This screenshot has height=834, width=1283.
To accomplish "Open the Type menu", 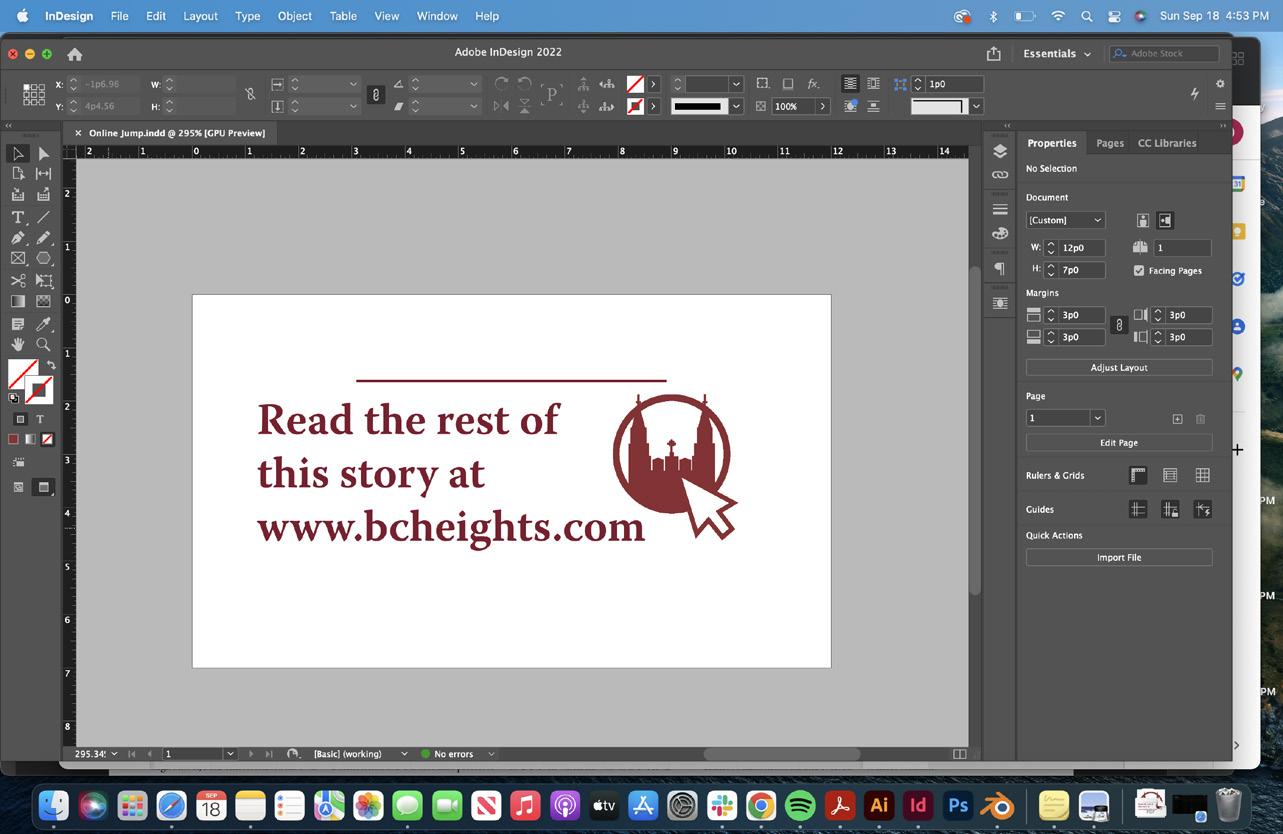I will 247,16.
